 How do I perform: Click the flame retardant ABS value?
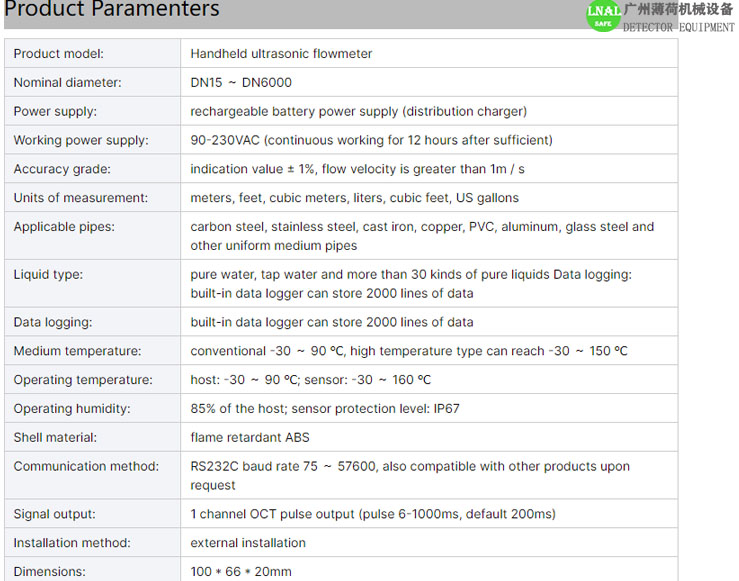pos(250,437)
